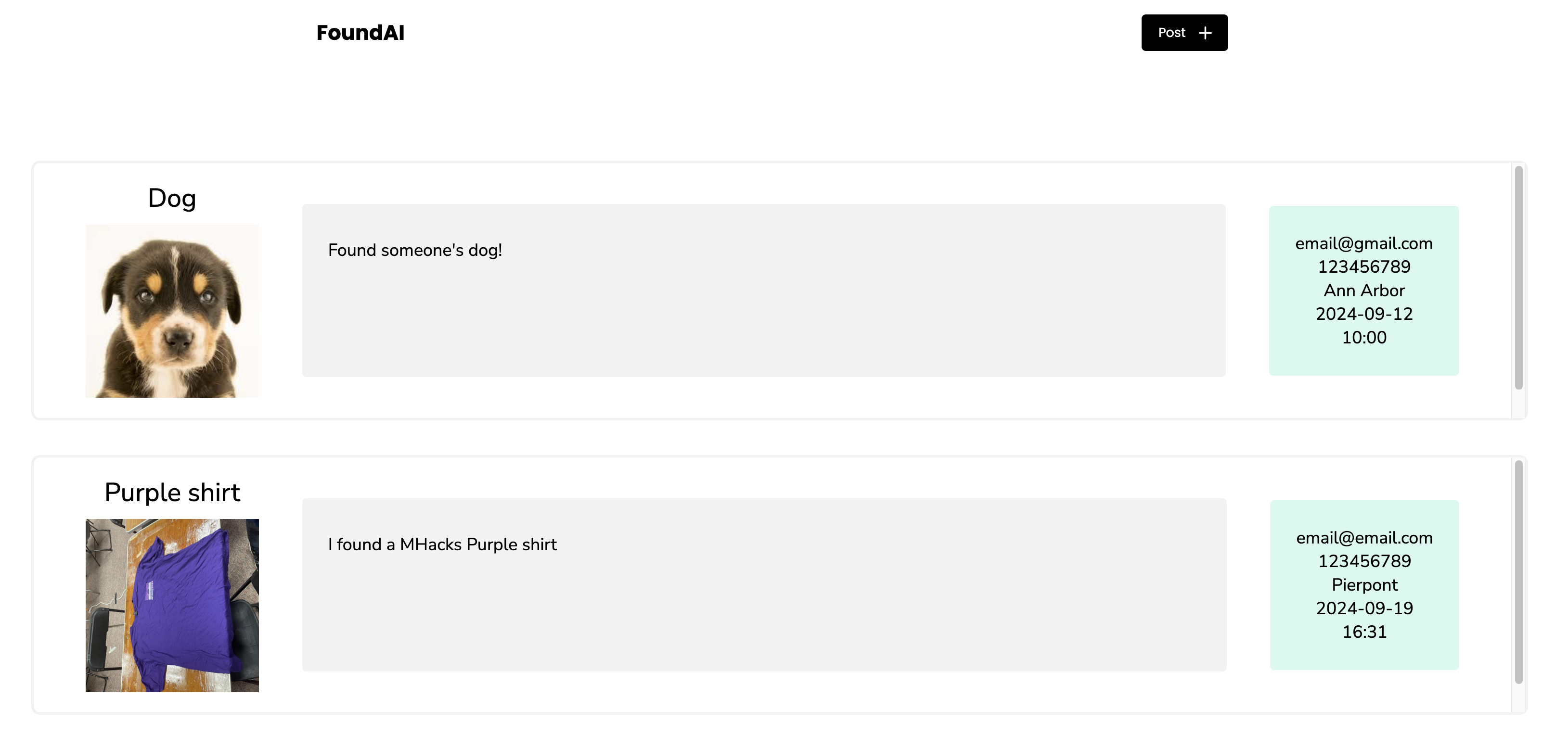
Task: Click the "Found someone's dog!" description box
Action: pyautogui.click(x=764, y=290)
